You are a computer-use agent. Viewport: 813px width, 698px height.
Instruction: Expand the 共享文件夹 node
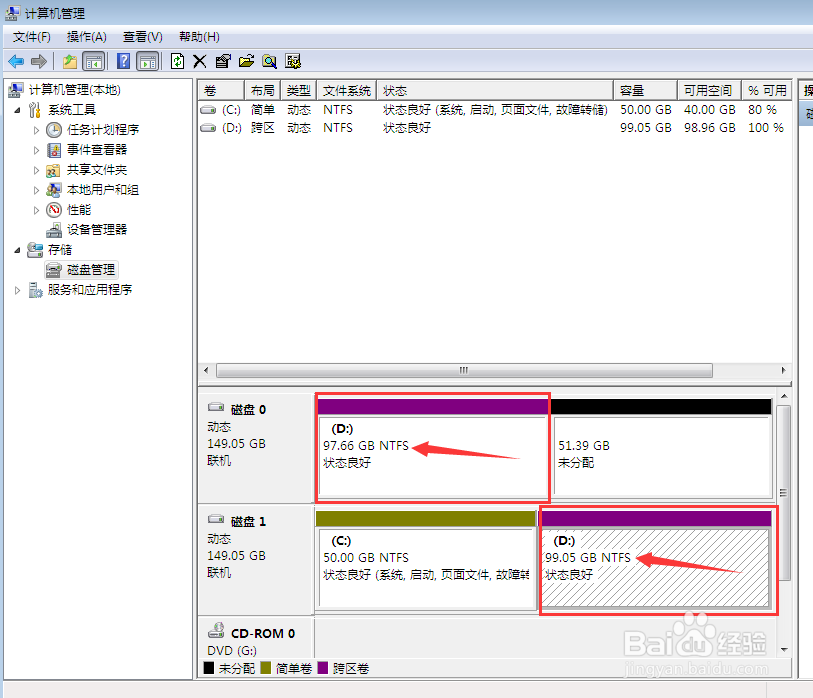coord(36,170)
